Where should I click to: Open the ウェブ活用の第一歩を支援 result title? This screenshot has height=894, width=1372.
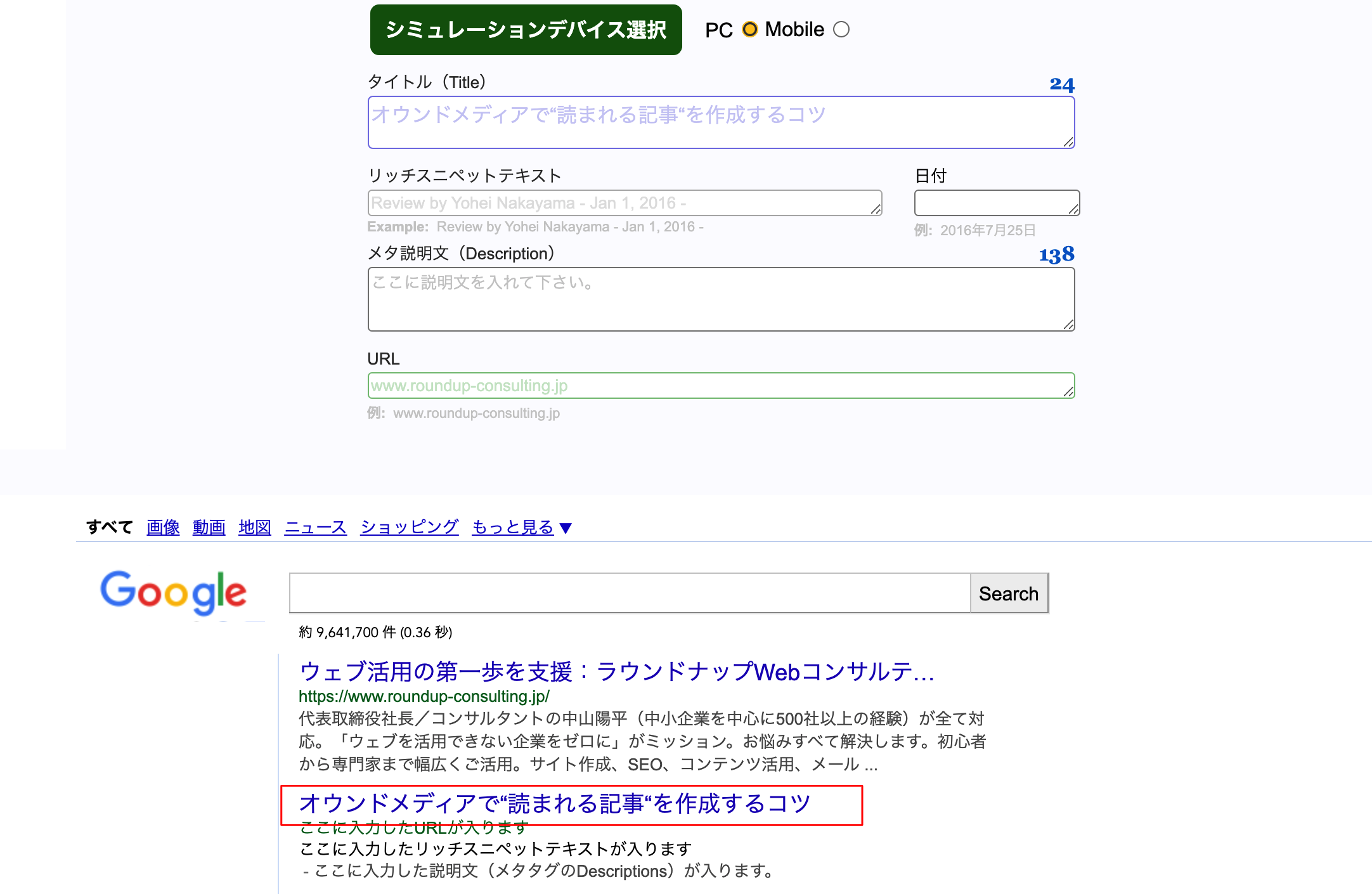(616, 671)
